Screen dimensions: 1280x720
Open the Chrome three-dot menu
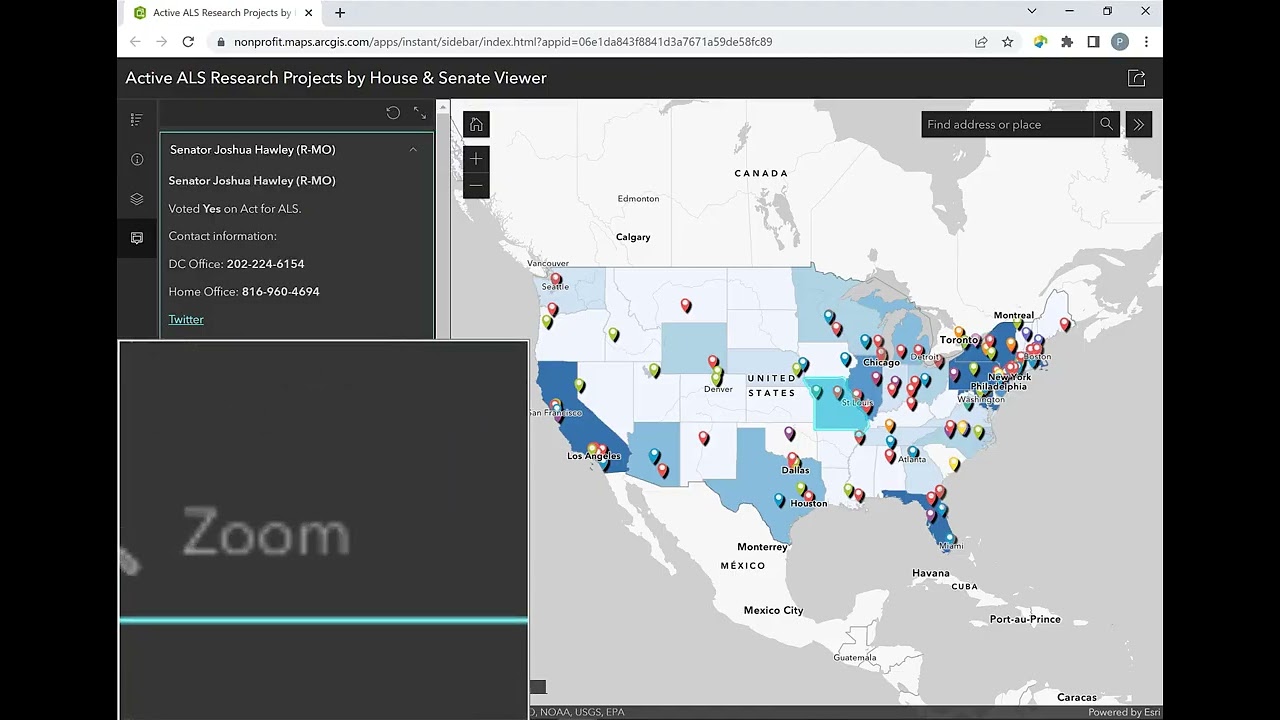click(1146, 42)
